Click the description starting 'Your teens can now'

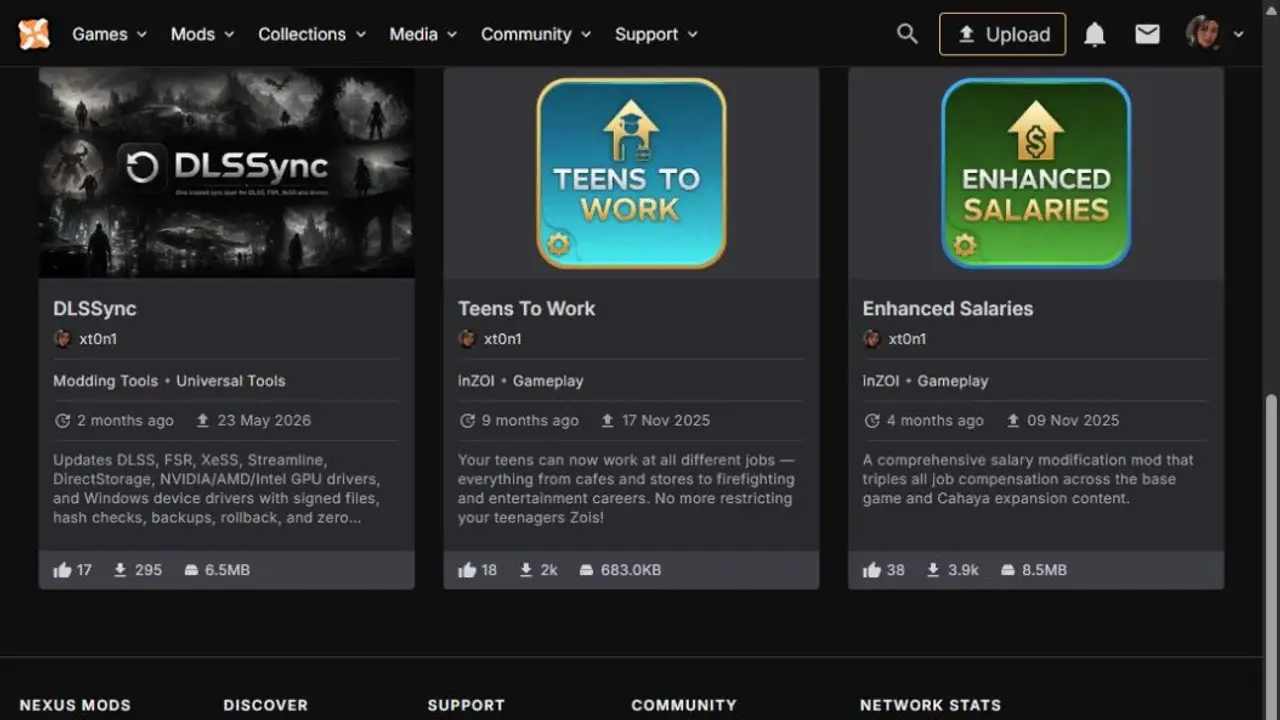pos(627,489)
